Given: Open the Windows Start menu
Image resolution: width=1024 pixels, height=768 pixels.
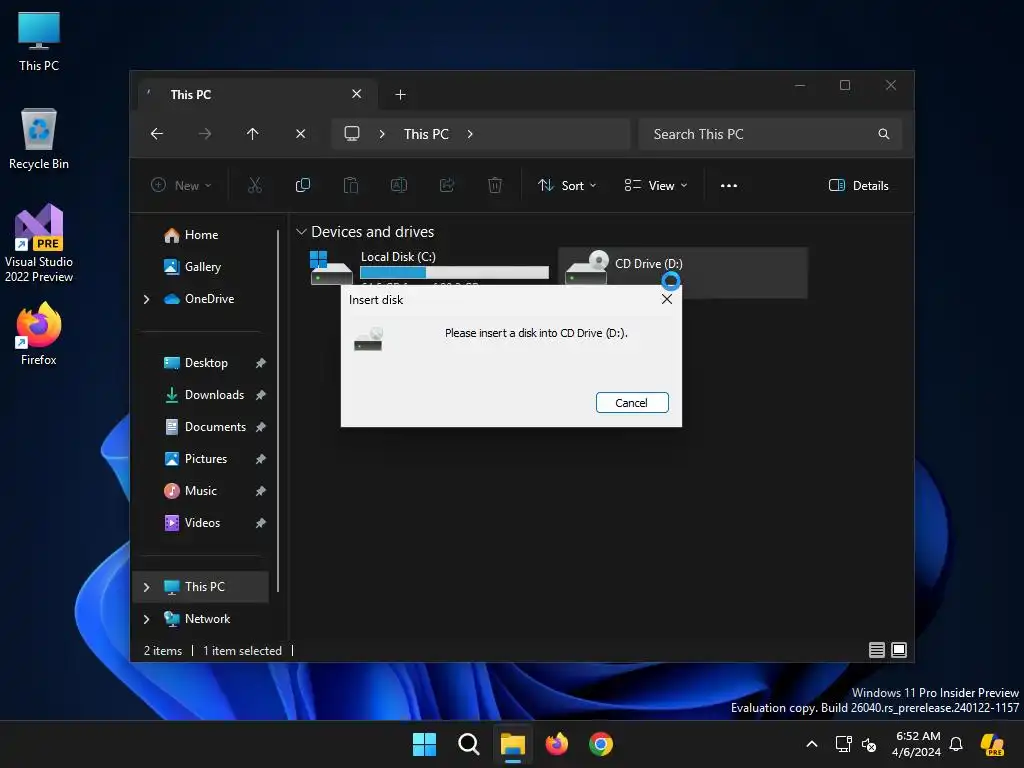Looking at the screenshot, I should coord(424,744).
